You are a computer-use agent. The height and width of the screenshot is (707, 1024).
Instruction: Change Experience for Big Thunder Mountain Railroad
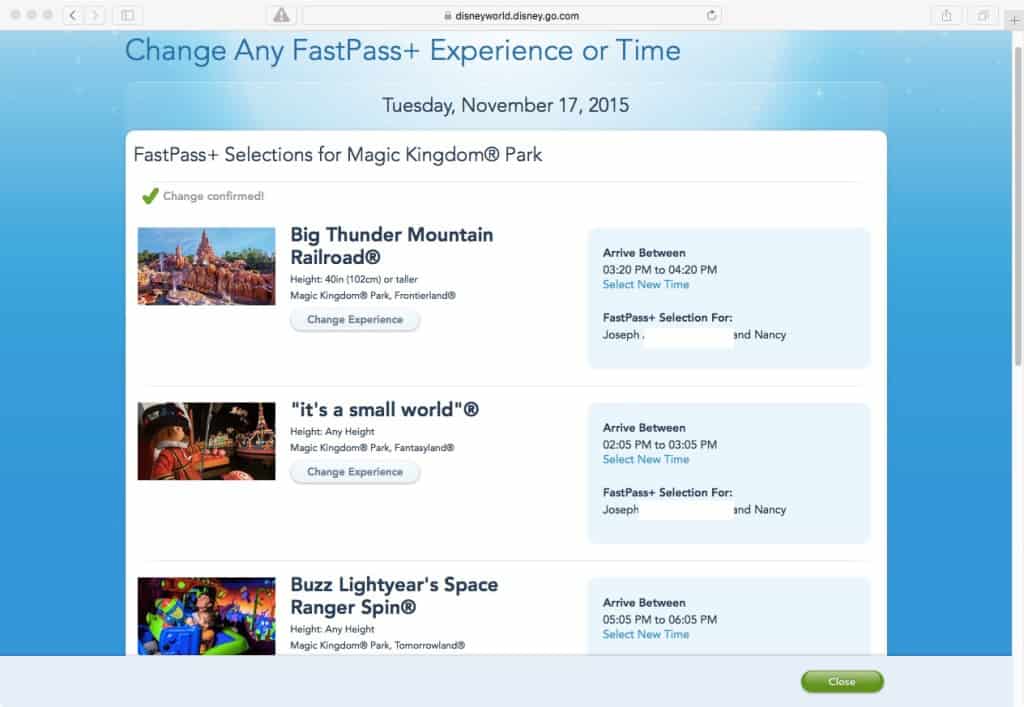[355, 320]
